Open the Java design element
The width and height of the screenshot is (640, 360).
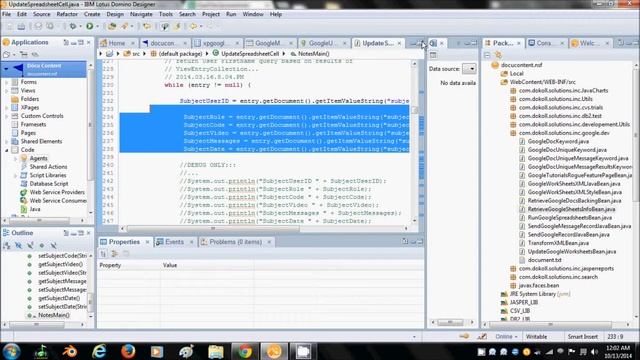[x=35, y=209]
